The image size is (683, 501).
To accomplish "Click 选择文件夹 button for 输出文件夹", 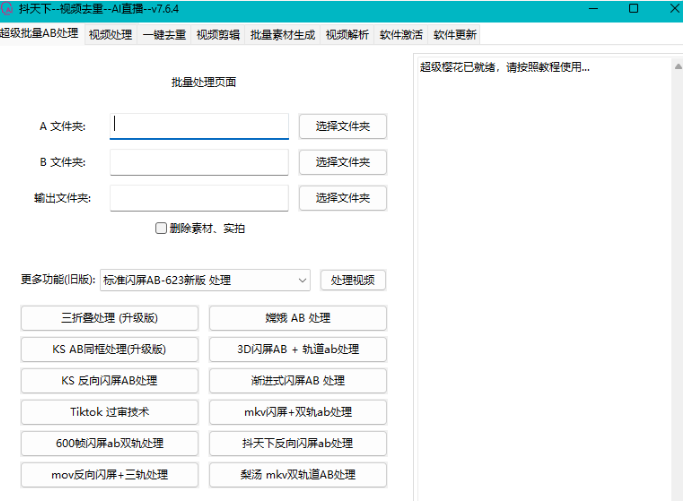I will pos(343,198).
